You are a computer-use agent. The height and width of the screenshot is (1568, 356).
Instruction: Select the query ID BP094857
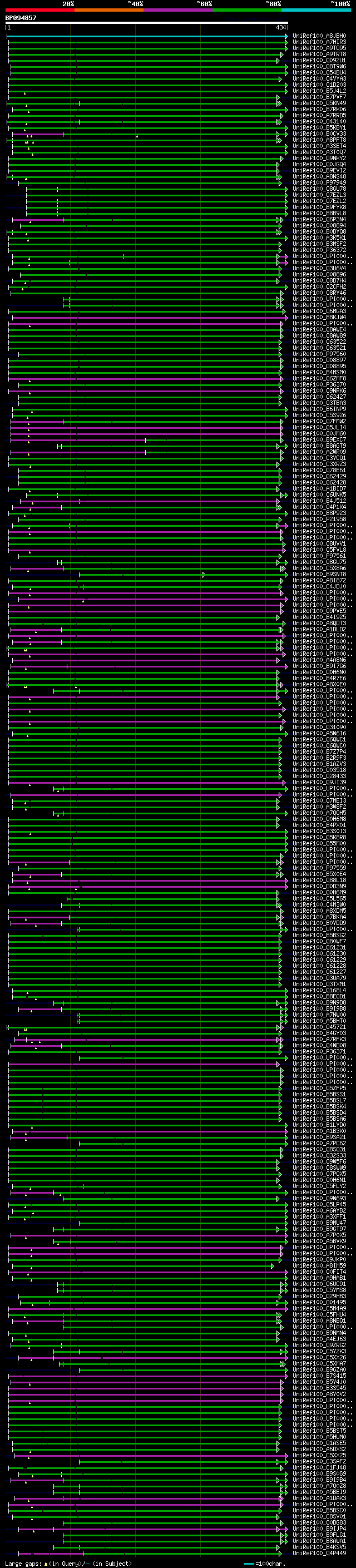pos(21,18)
